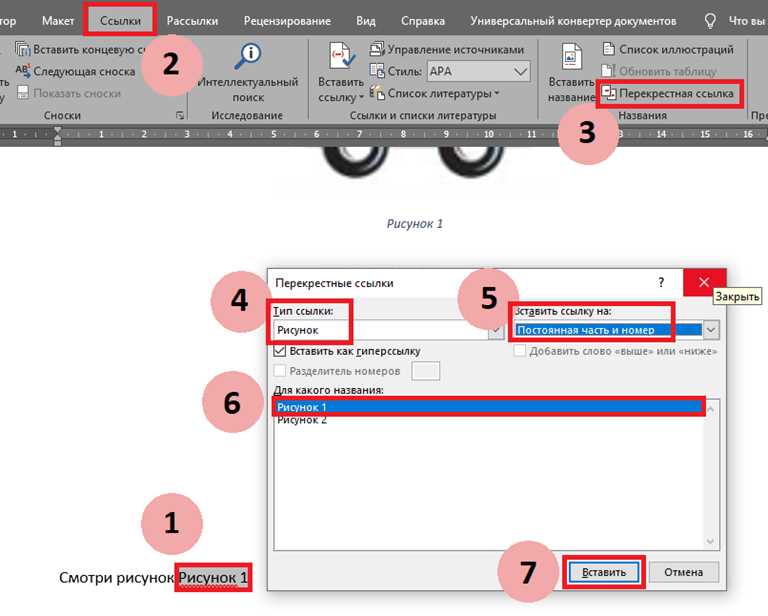Click list scrollbar down arrow
Image resolution: width=768 pixels, height=616 pixels.
[x=710, y=541]
